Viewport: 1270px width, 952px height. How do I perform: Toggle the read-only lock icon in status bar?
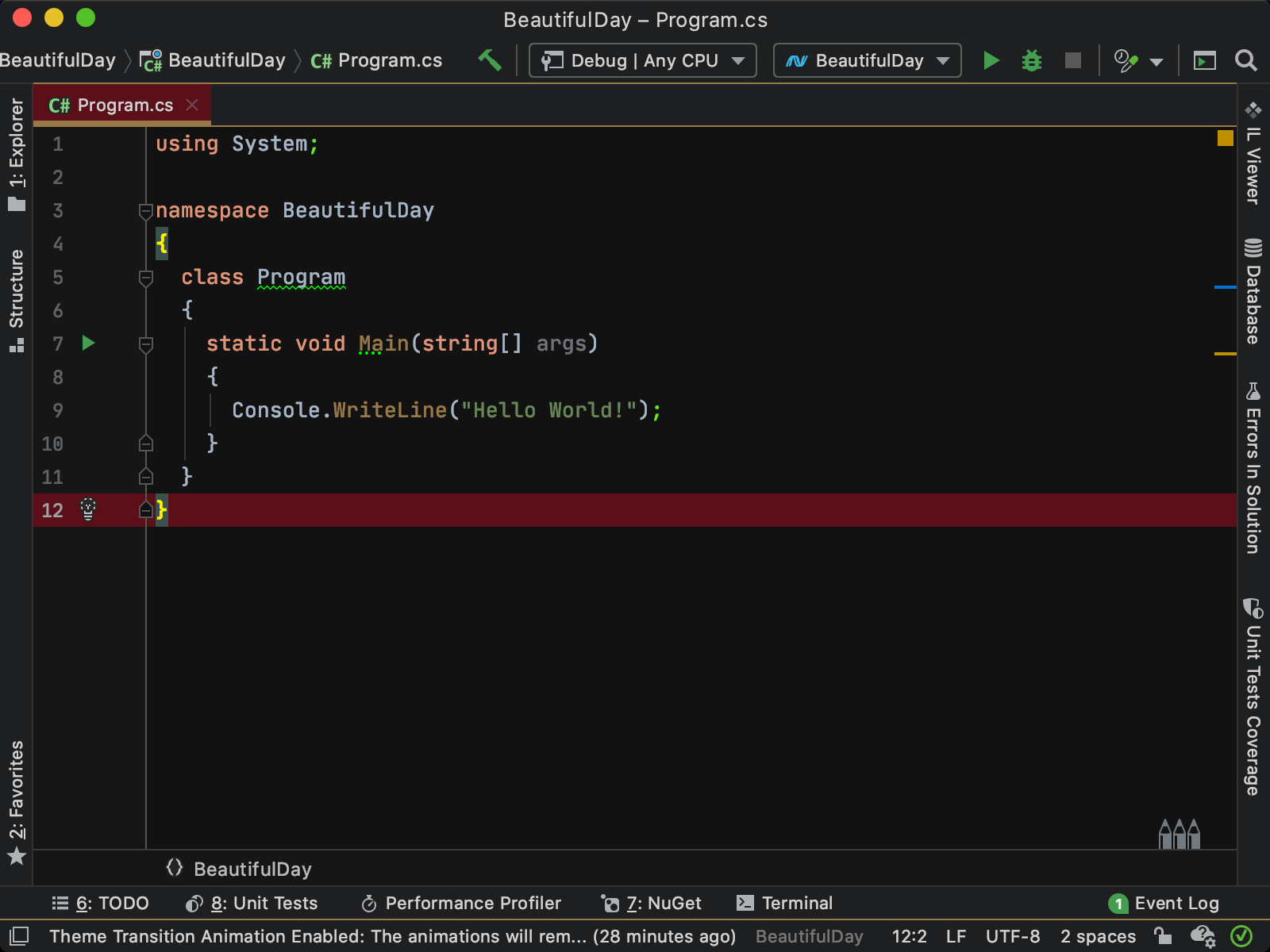[x=1163, y=936]
